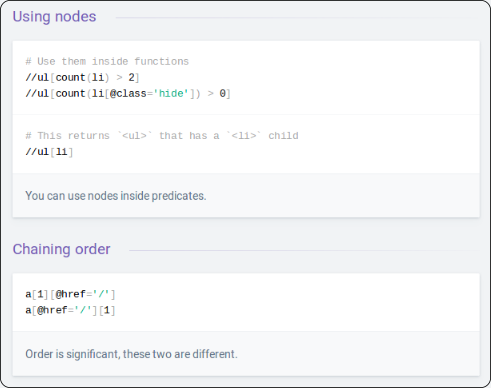Image resolution: width=491 pixels, height=388 pixels.
Task: Select the code line '//ul[count(li) > 2]'
Action: click(82, 78)
